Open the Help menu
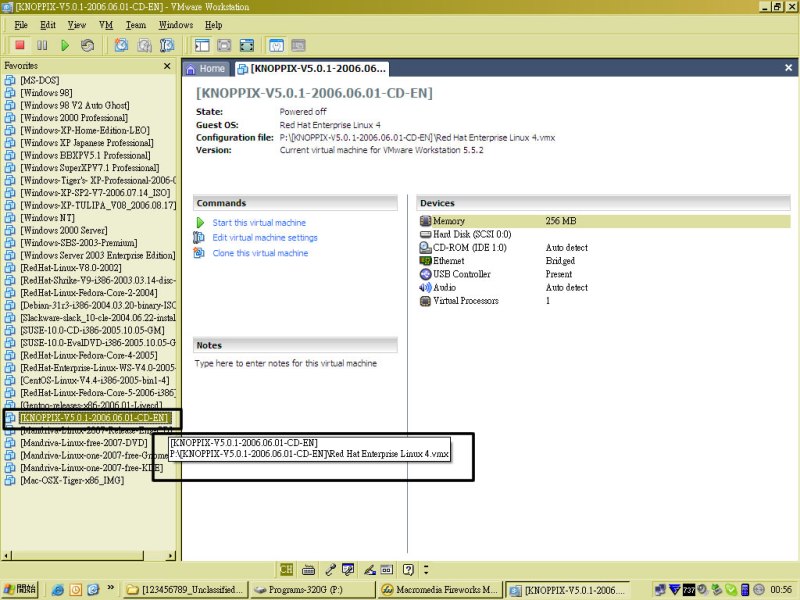Image resolution: width=800 pixels, height=600 pixels. (x=213, y=25)
